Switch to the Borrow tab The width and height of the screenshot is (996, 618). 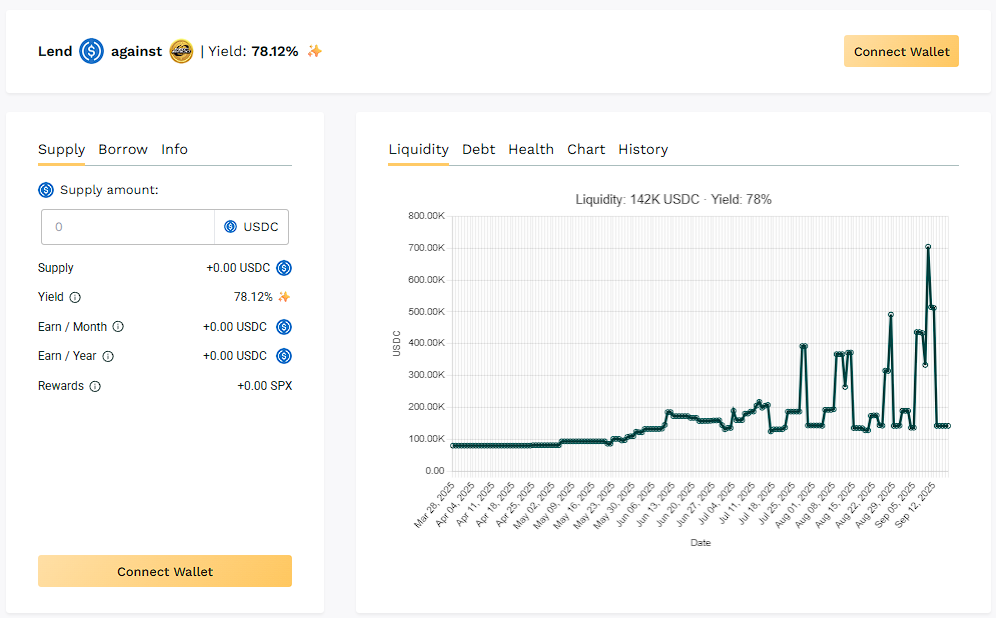click(123, 149)
